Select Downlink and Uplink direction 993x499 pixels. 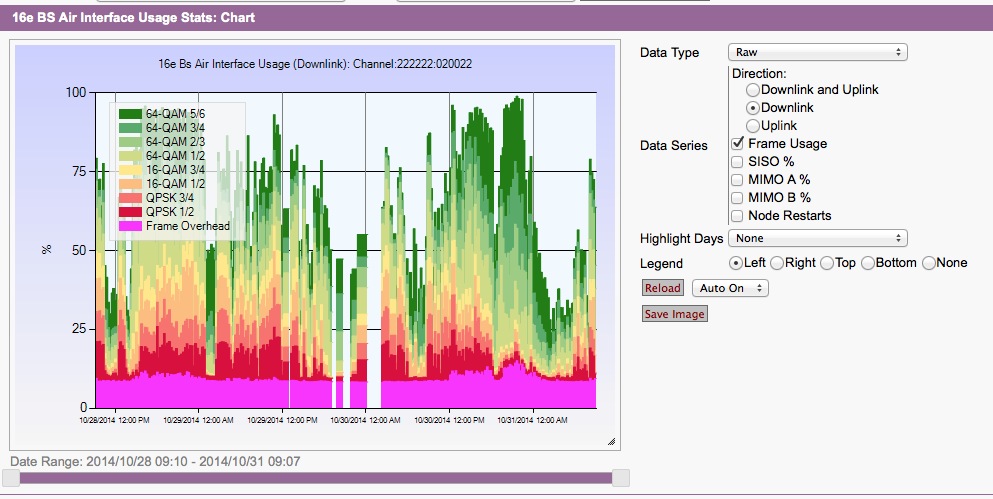[752, 90]
